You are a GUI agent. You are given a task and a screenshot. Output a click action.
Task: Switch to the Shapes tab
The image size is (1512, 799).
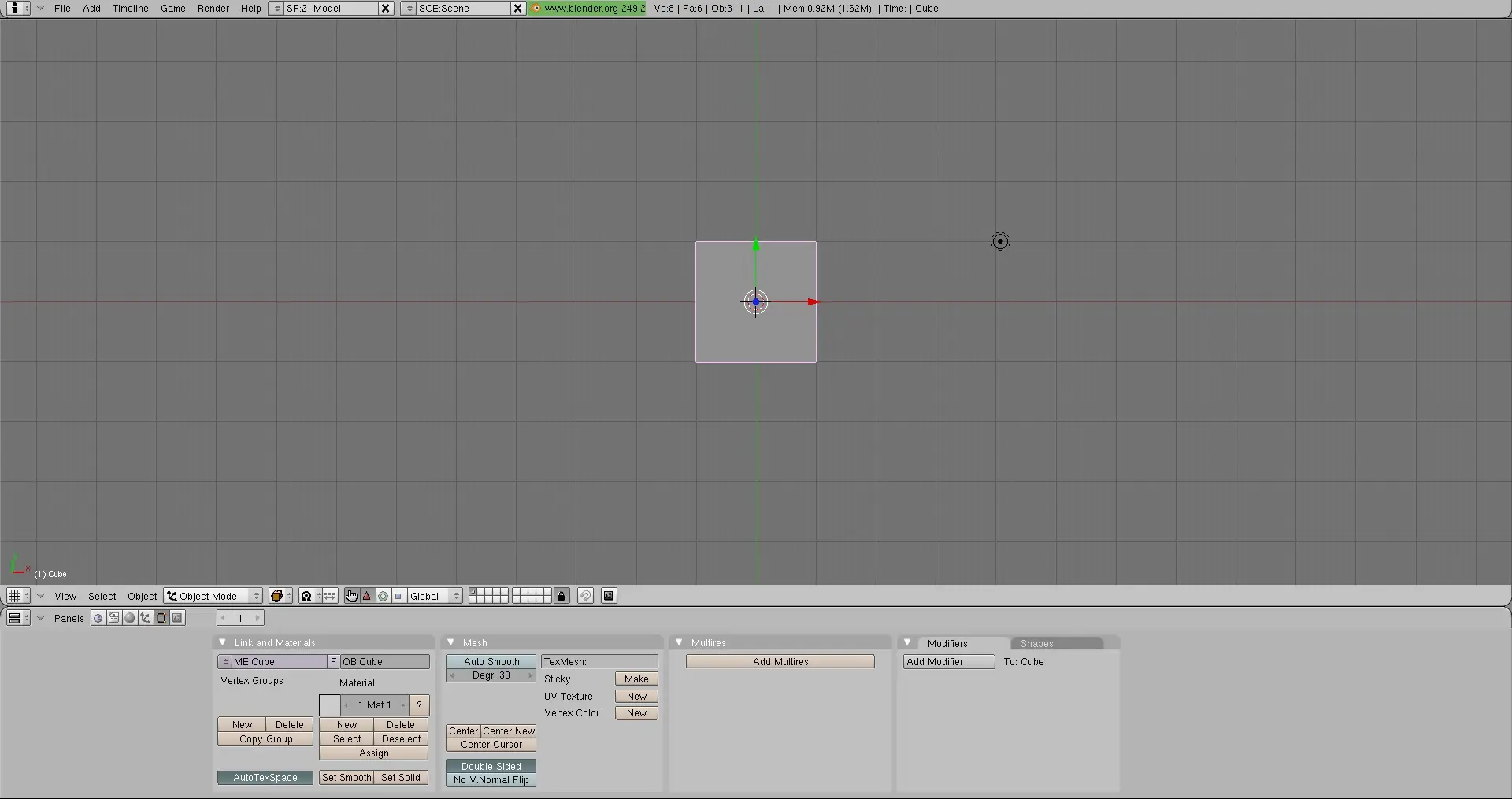[1036, 643]
